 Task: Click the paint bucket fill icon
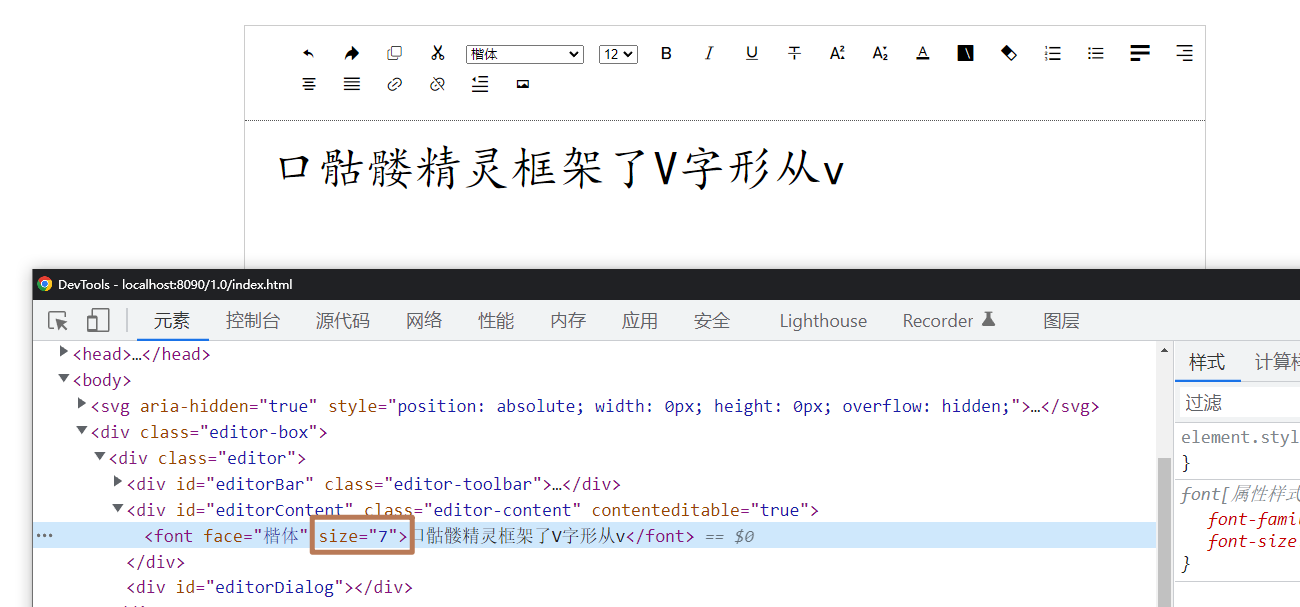pyautogui.click(x=1009, y=53)
